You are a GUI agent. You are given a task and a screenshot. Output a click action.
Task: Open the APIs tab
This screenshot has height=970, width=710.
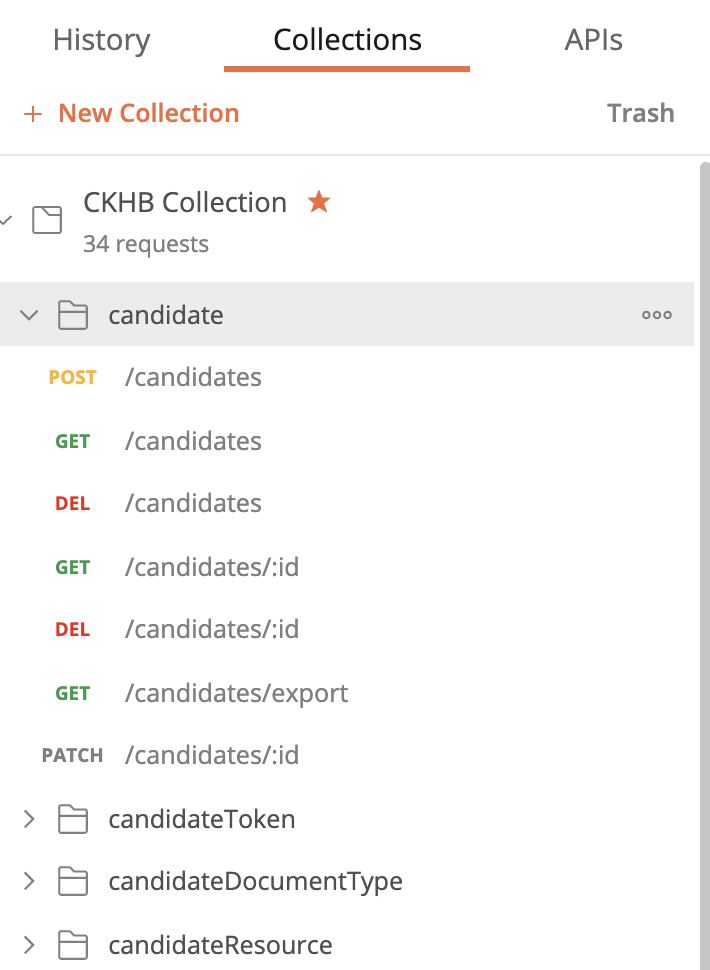594,40
